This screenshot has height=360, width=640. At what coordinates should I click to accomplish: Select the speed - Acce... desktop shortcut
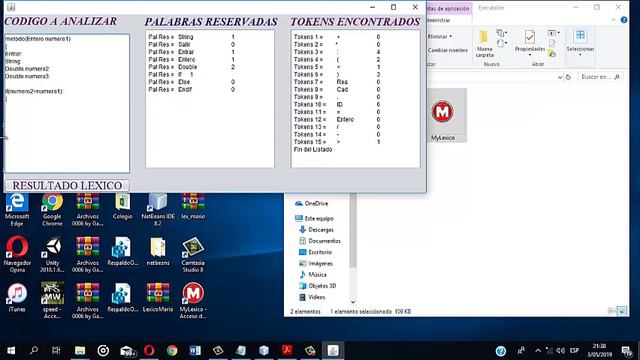[x=52, y=301]
